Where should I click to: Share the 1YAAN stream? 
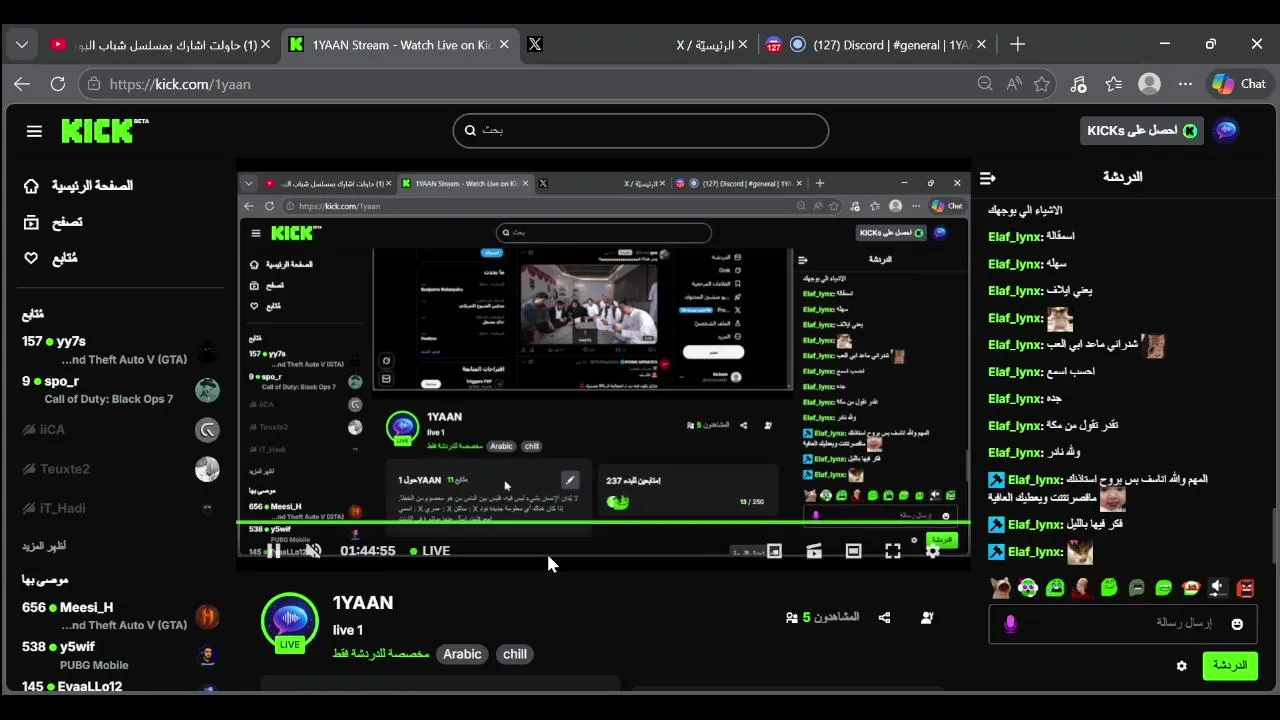coord(884,618)
